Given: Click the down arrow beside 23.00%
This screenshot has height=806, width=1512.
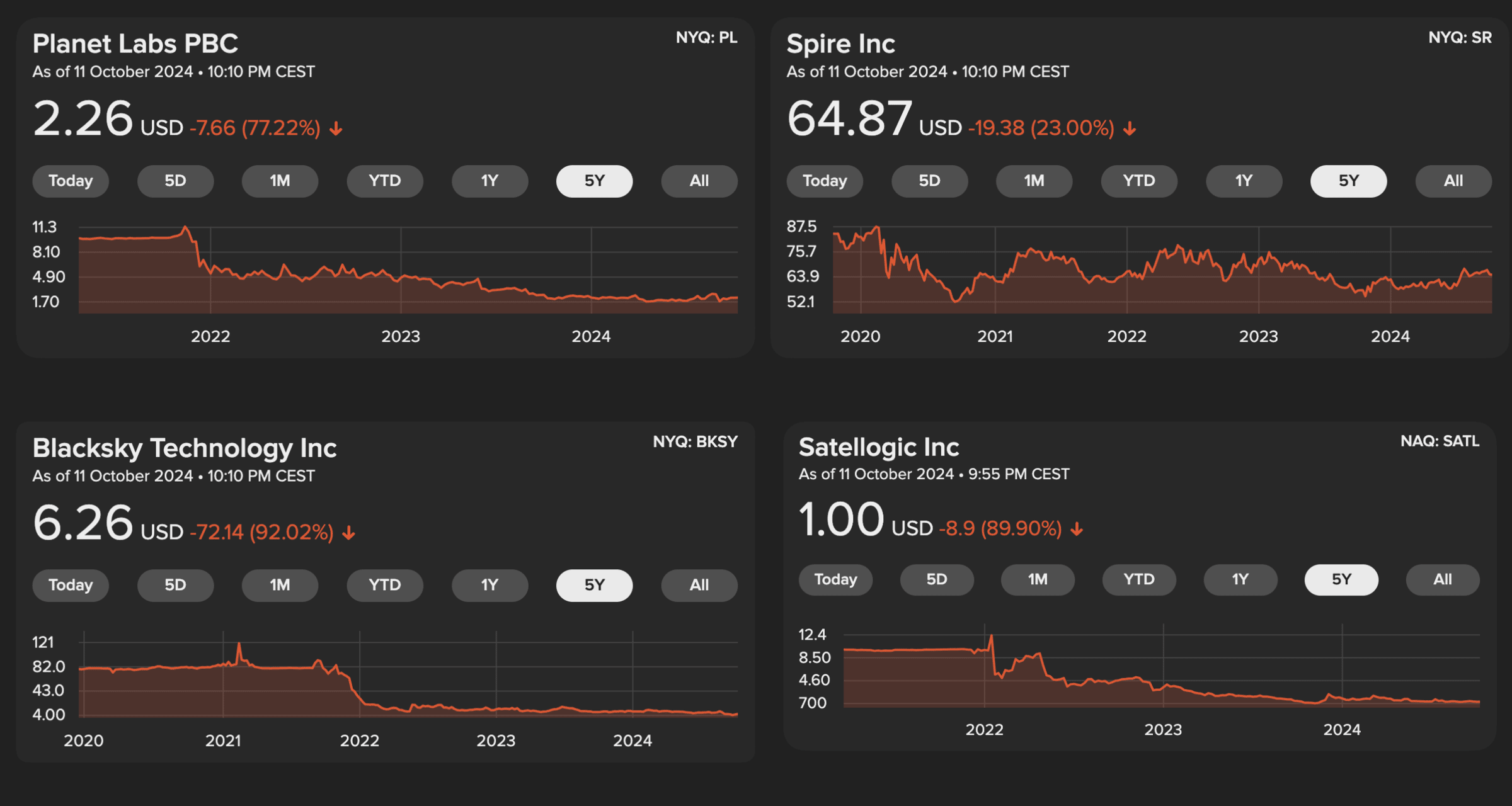Looking at the screenshot, I should 1130,129.
